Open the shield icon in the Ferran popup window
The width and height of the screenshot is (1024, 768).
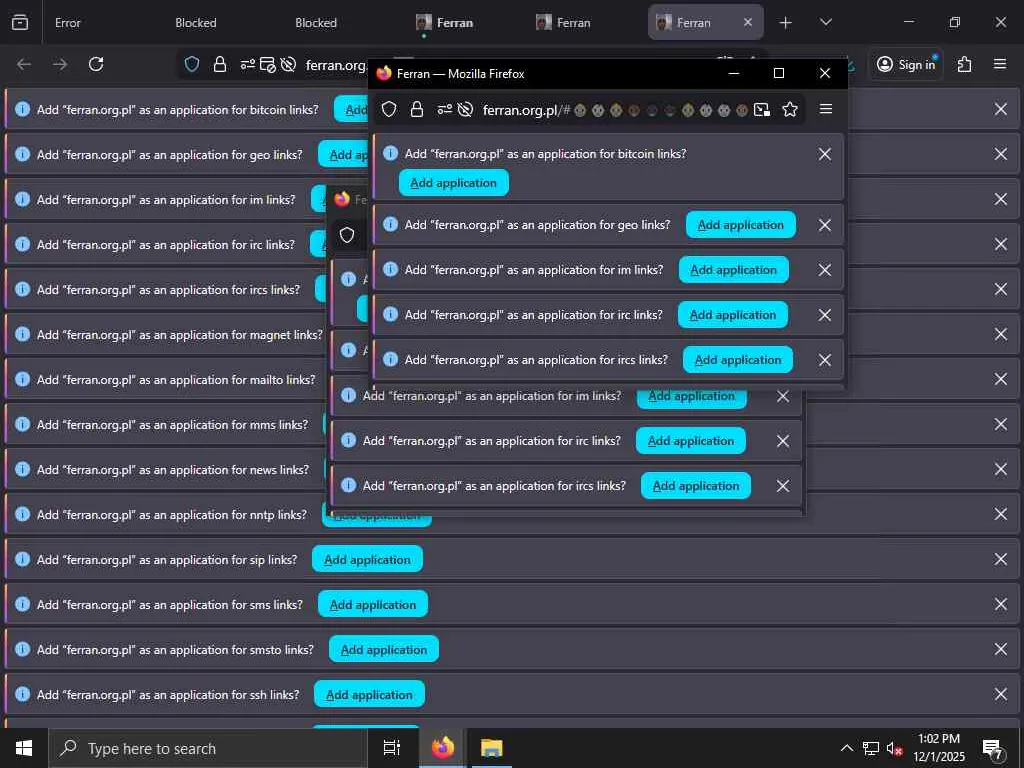389,109
